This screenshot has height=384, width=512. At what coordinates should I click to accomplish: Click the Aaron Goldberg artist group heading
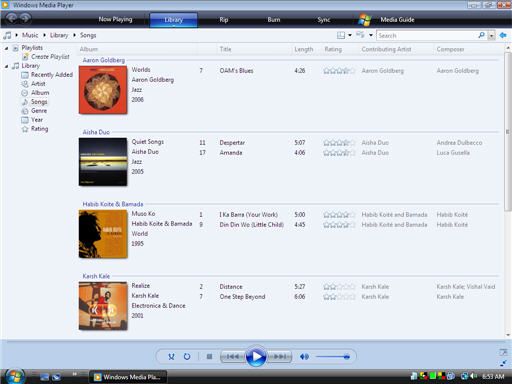104,60
